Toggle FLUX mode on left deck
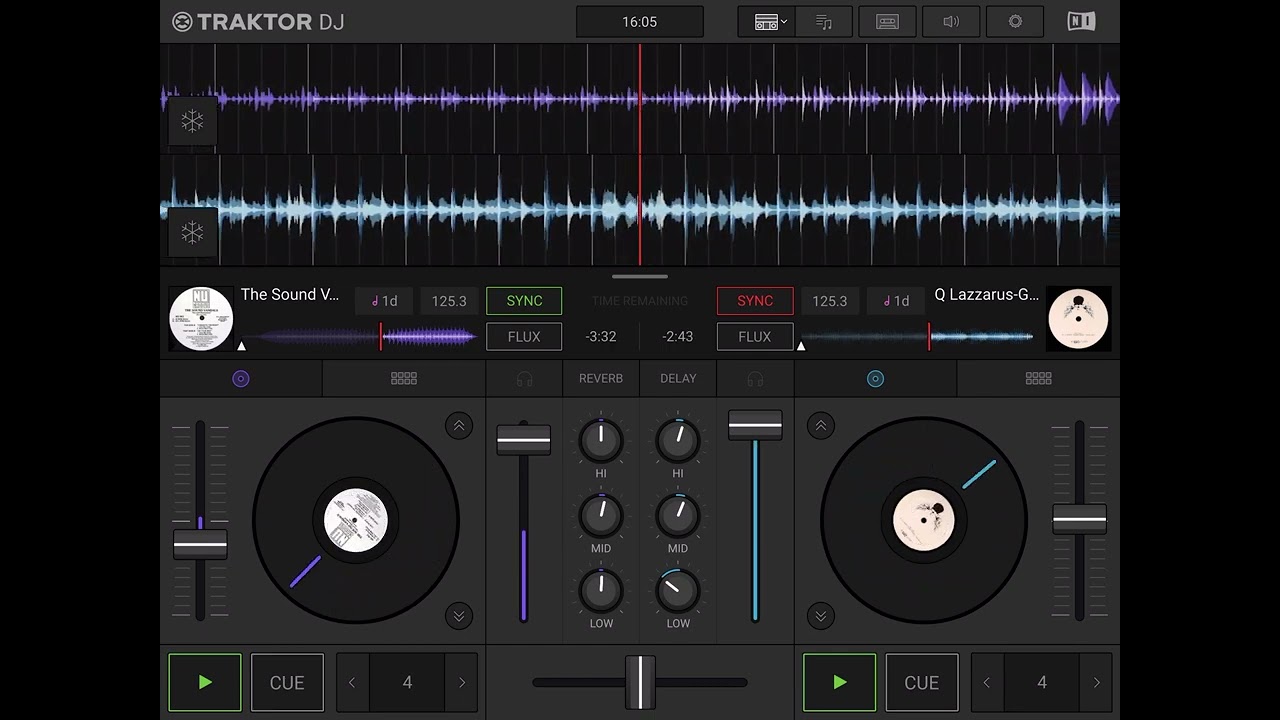The height and width of the screenshot is (720, 1280). pos(524,337)
